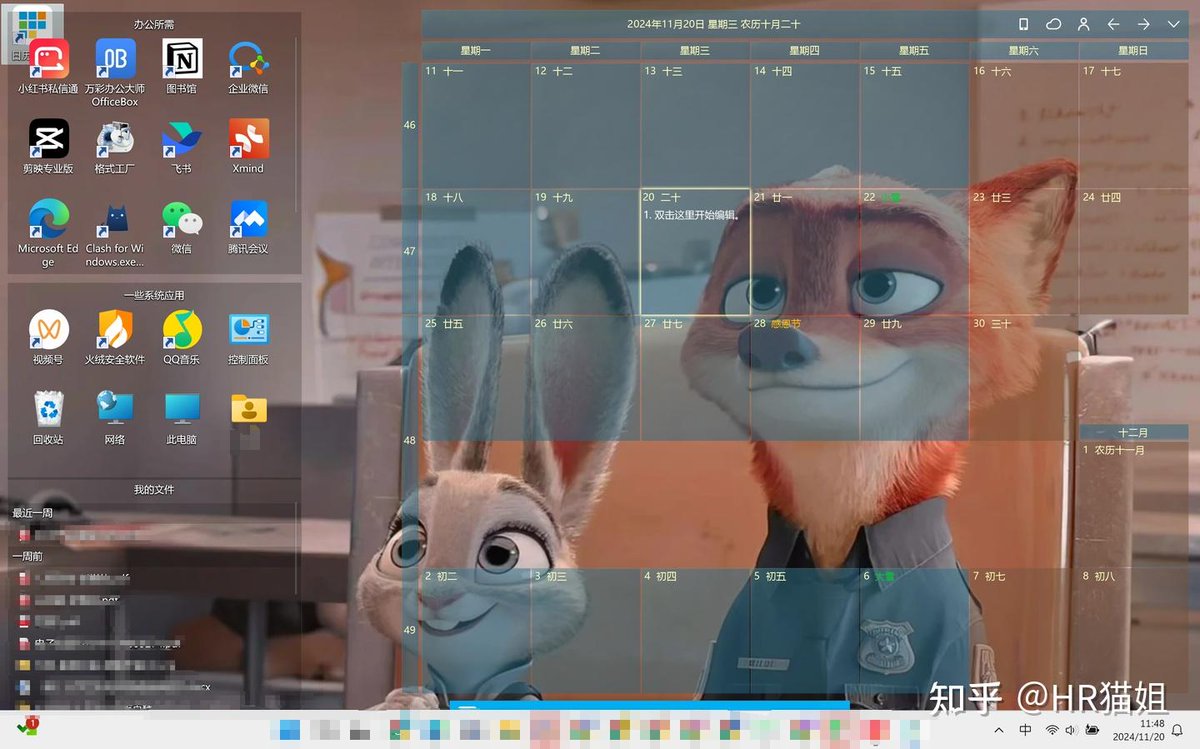The height and width of the screenshot is (749, 1200).
Task: Click the 一周前 section heading
Action: click(27, 556)
